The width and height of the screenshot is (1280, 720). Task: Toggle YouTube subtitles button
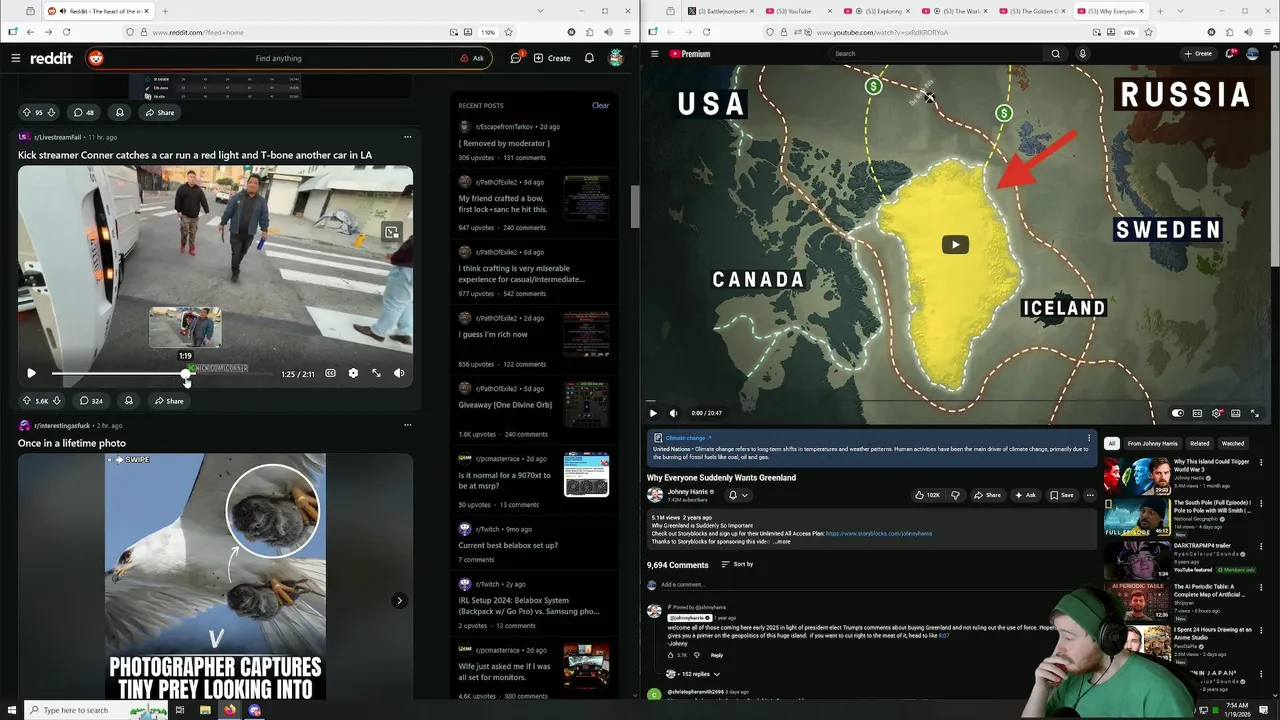coord(1197,413)
